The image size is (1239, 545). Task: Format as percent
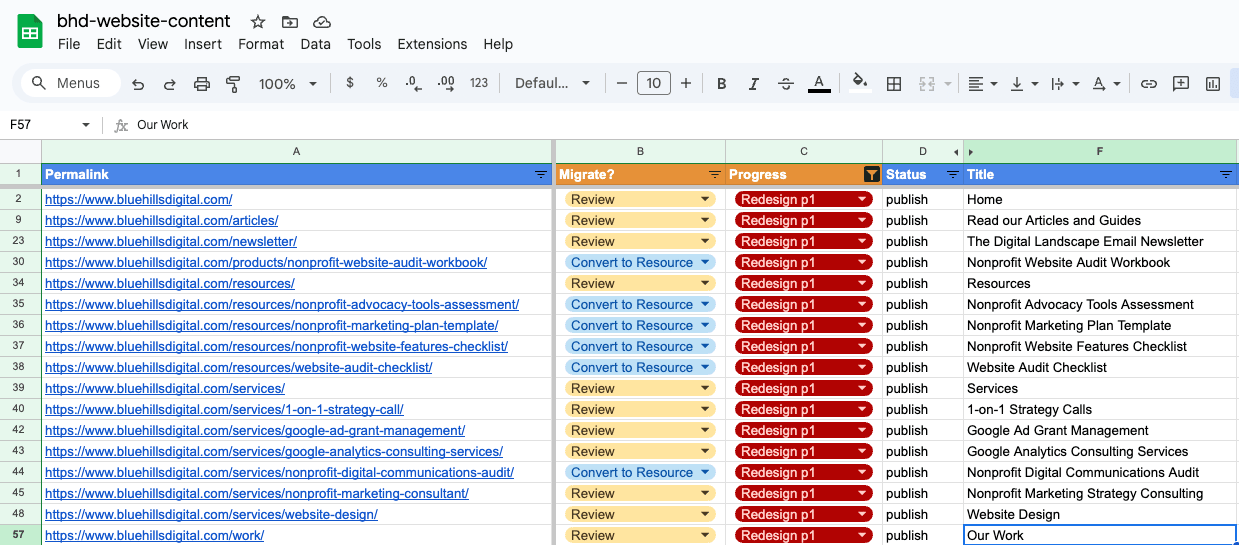coord(382,83)
